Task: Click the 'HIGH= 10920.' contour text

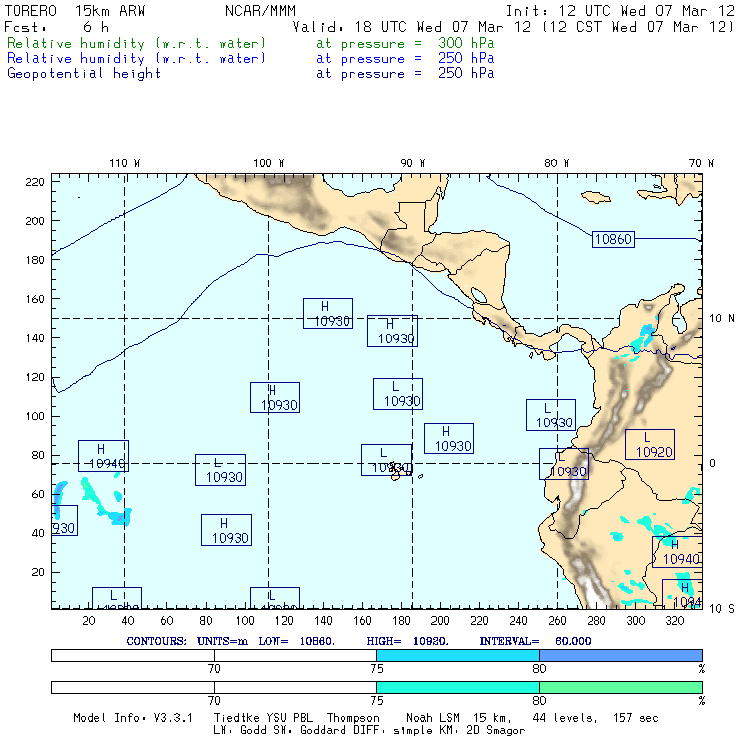Action: tap(407, 641)
